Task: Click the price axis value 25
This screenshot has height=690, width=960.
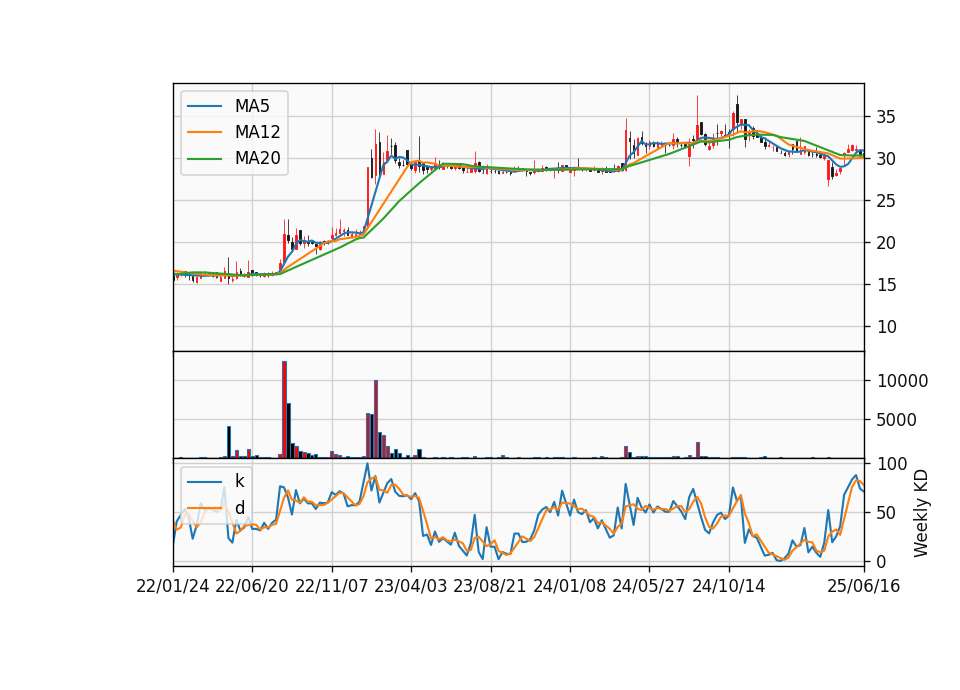Action: pos(886,201)
